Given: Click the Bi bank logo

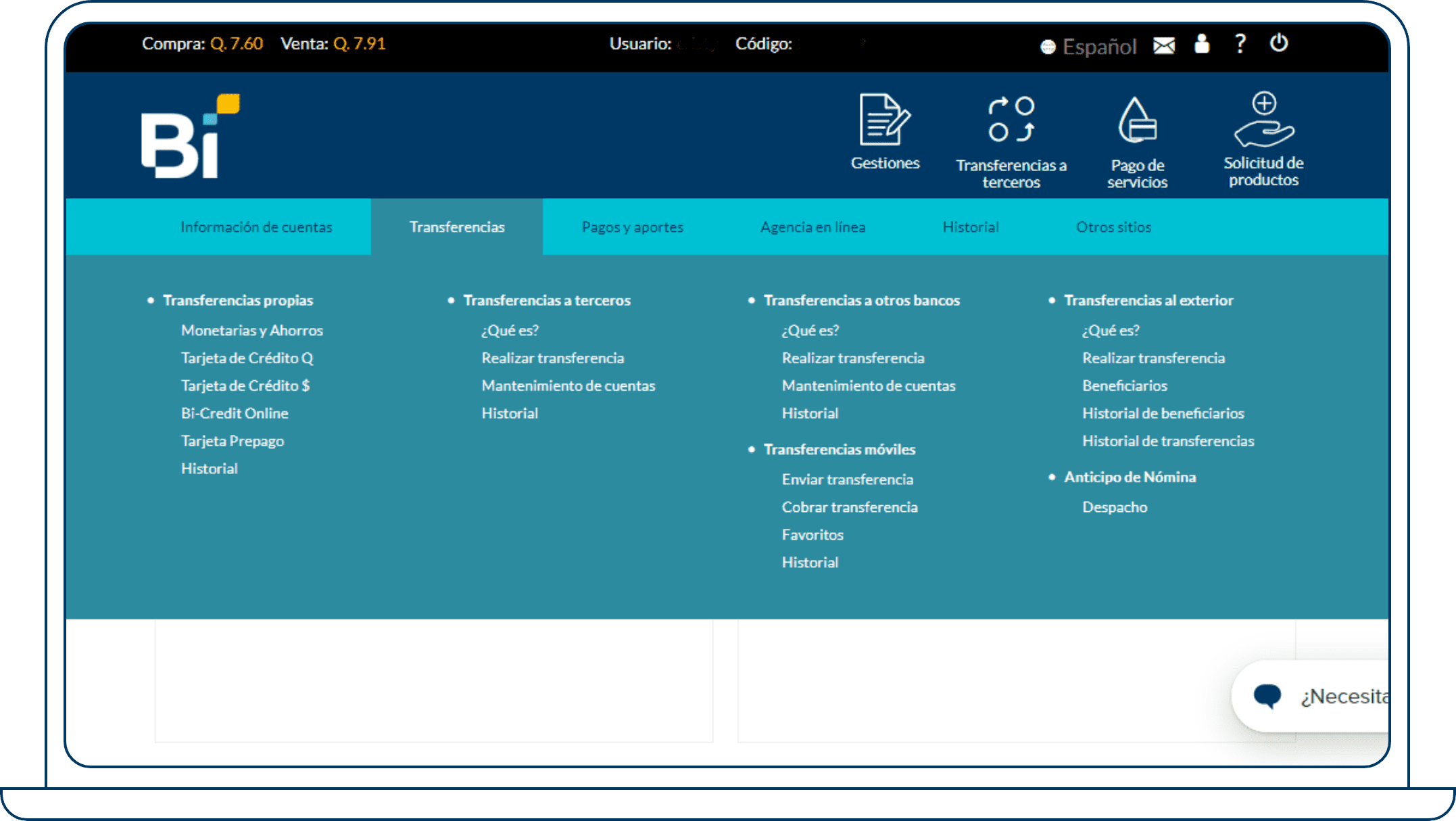Looking at the screenshot, I should (191, 136).
